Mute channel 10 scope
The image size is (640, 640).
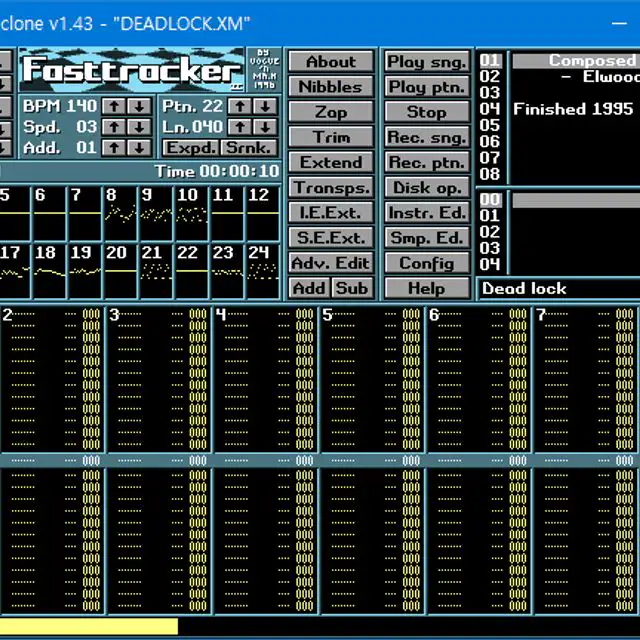(x=191, y=213)
